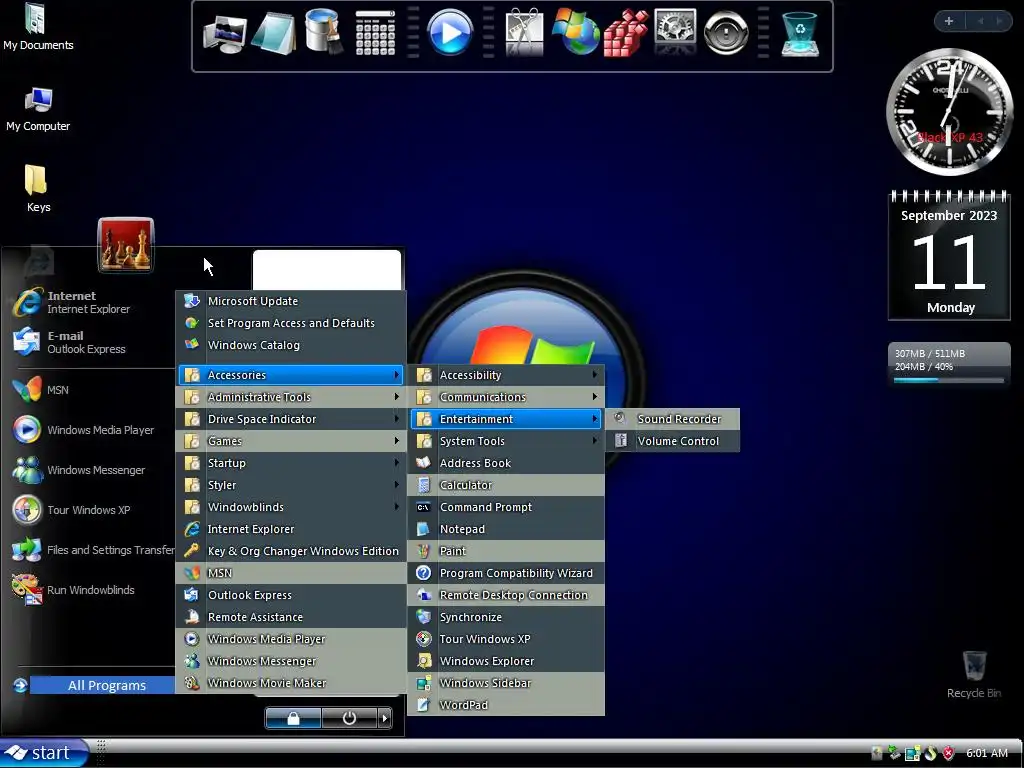Expand the Administrative Tools submenu
1024x768 pixels.
tap(291, 397)
